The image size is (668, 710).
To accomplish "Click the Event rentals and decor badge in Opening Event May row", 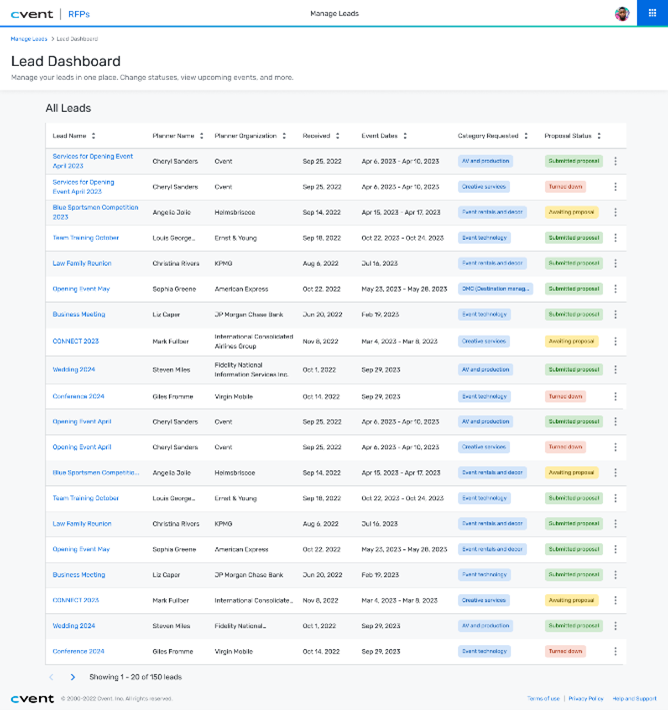I will [x=492, y=549].
